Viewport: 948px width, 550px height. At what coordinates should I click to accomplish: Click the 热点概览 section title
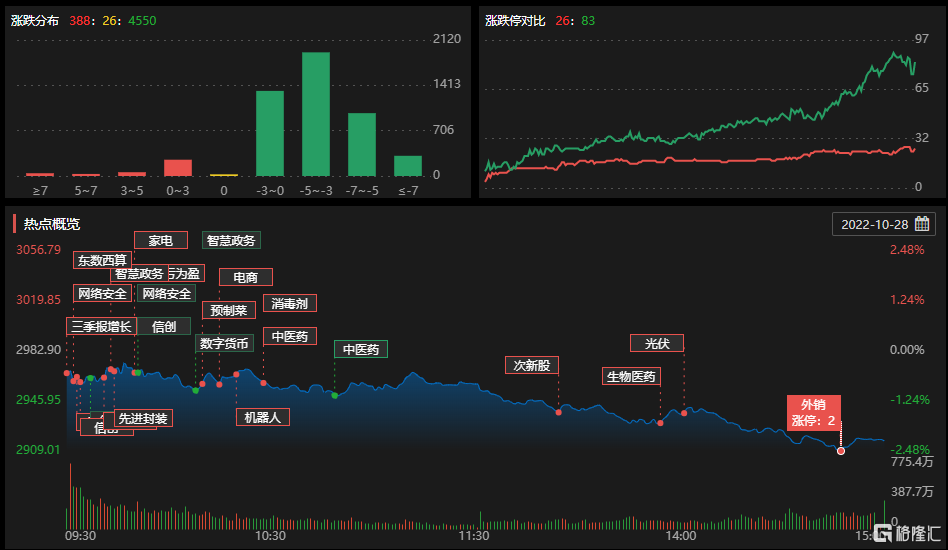[x=51, y=224]
